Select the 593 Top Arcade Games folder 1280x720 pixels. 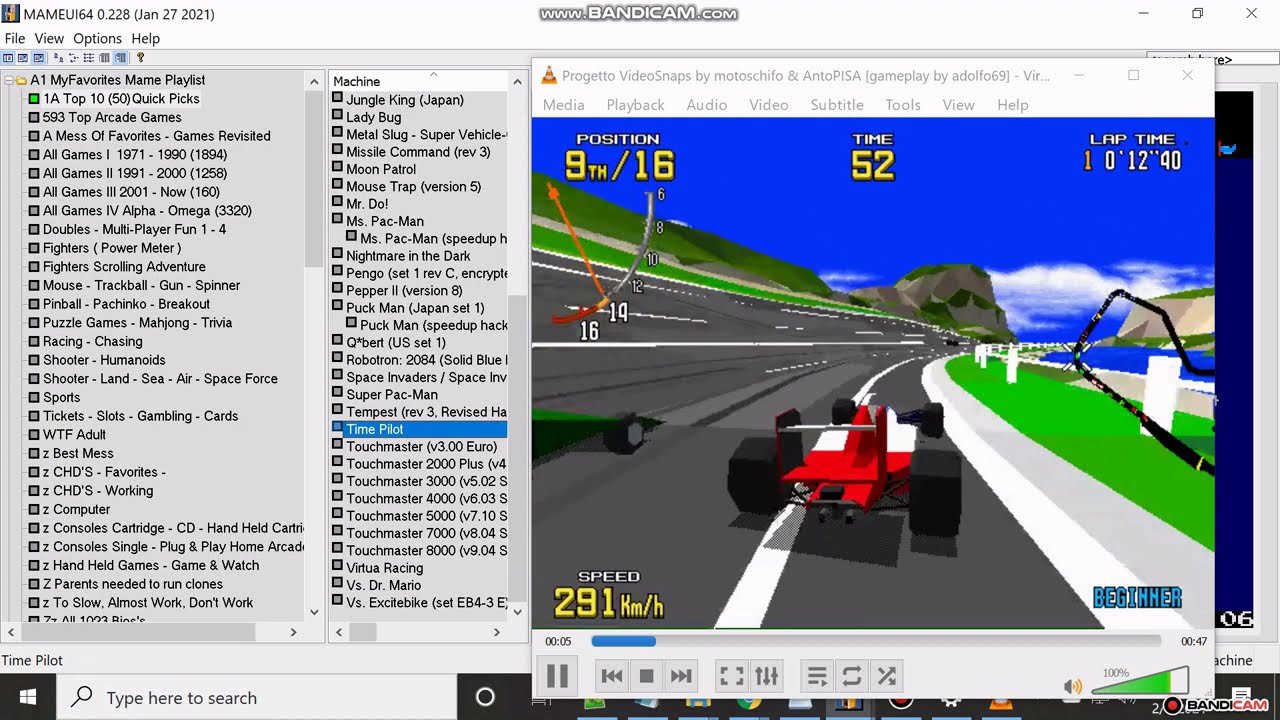tap(112, 117)
